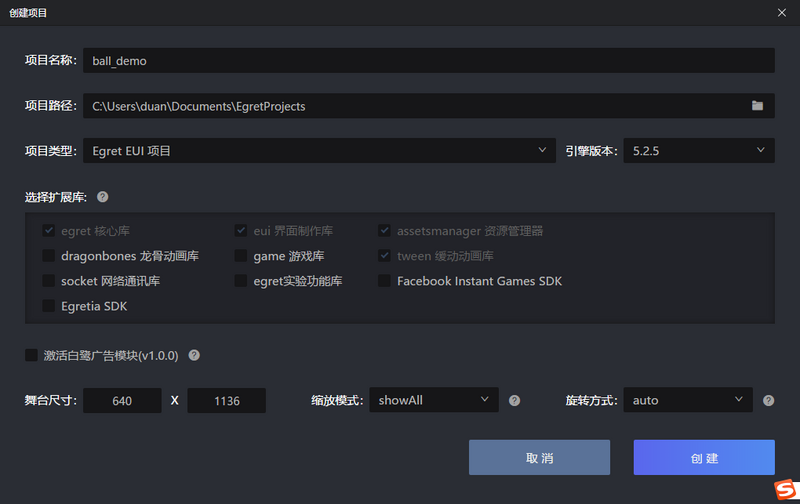The image size is (800, 504).
Task: Toggle tween 缓动动画库 checkbox
Action: pyautogui.click(x=384, y=256)
